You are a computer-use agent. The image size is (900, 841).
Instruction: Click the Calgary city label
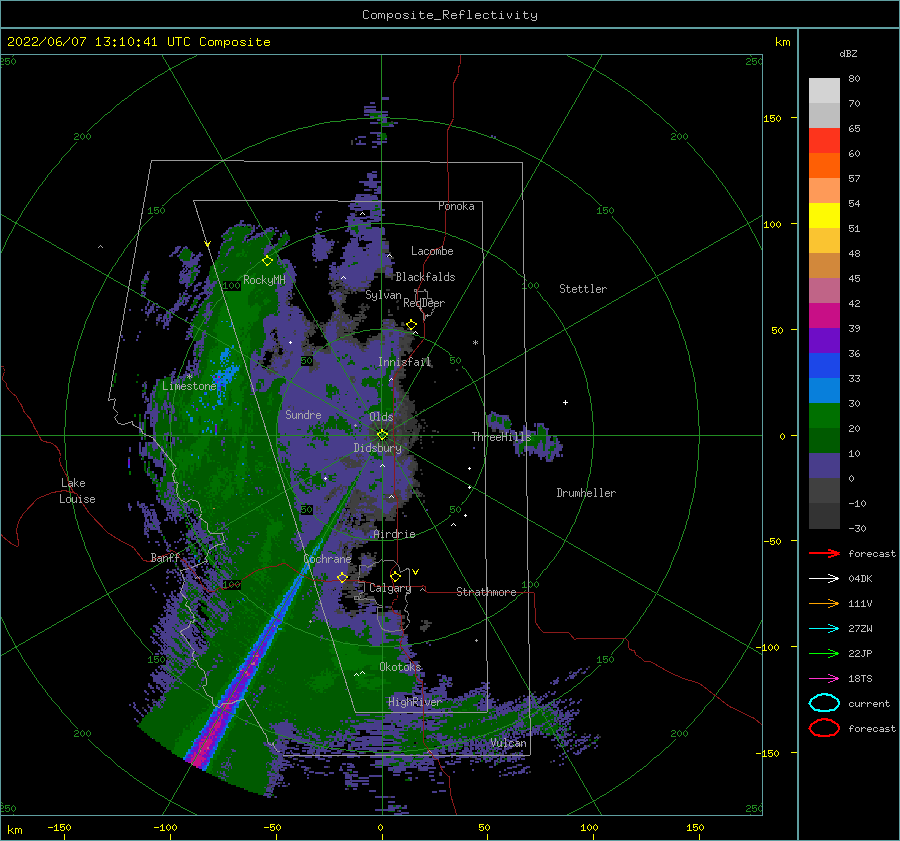390,588
